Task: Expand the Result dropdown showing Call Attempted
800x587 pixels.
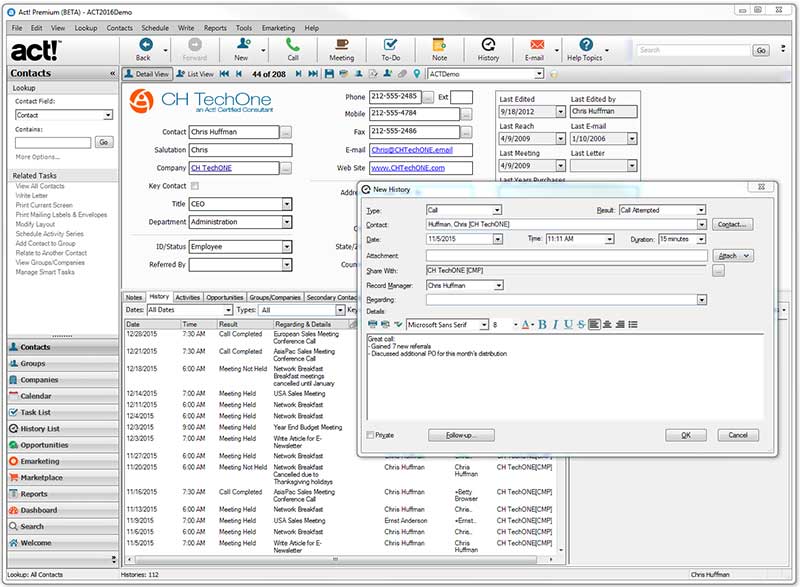Action: pos(701,210)
